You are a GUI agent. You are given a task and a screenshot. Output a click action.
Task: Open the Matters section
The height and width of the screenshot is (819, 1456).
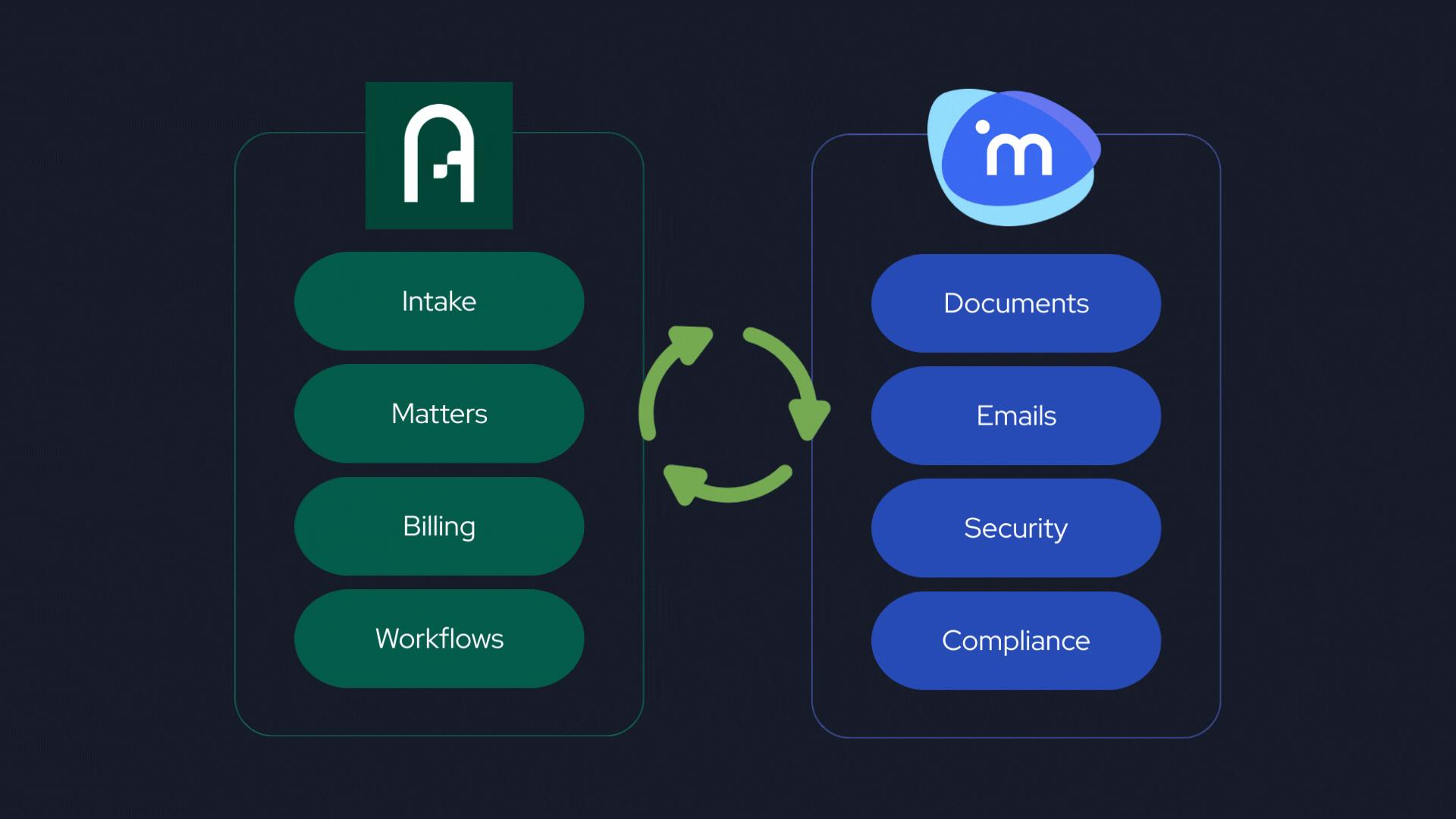point(438,414)
